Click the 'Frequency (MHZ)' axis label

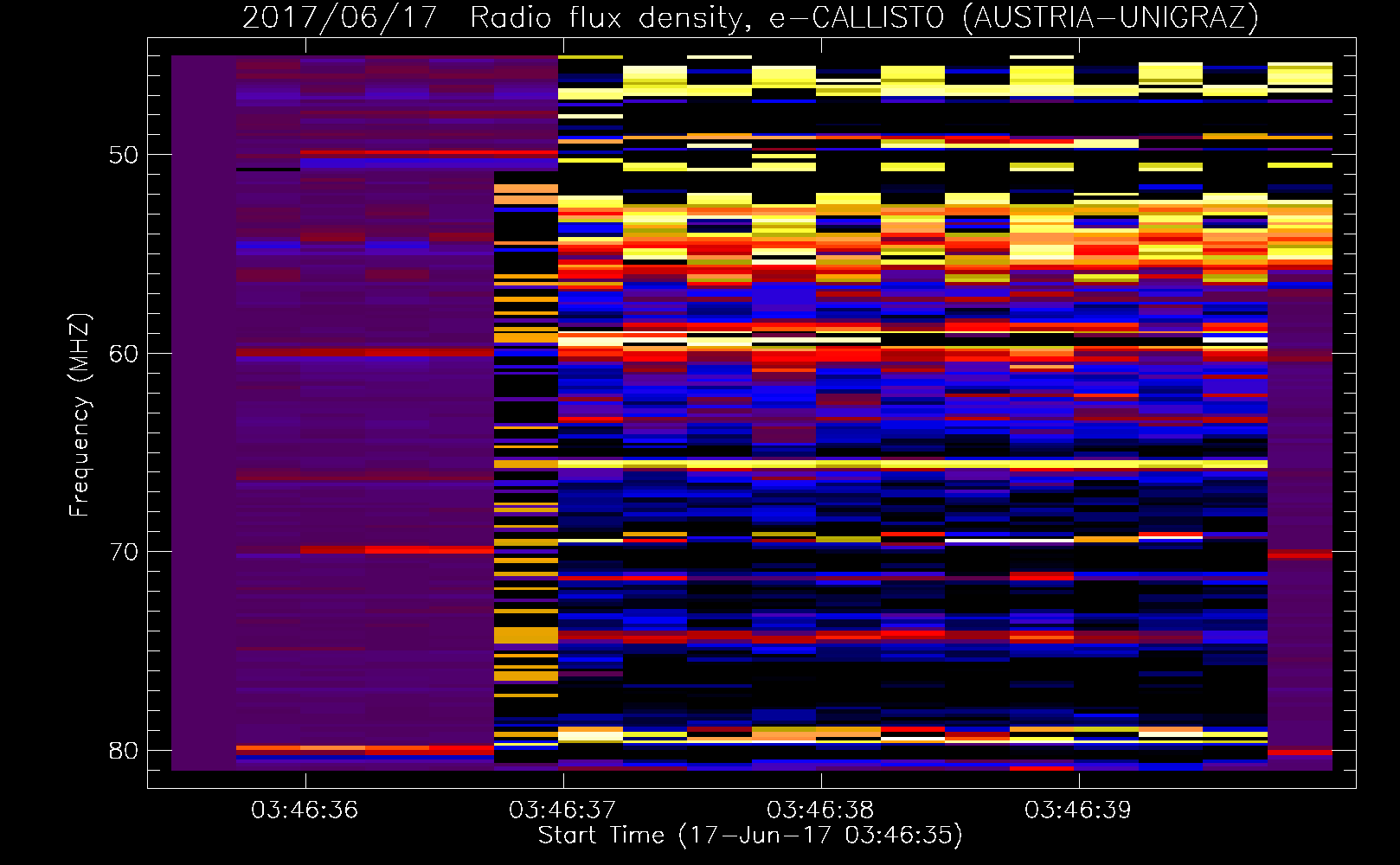[80, 415]
